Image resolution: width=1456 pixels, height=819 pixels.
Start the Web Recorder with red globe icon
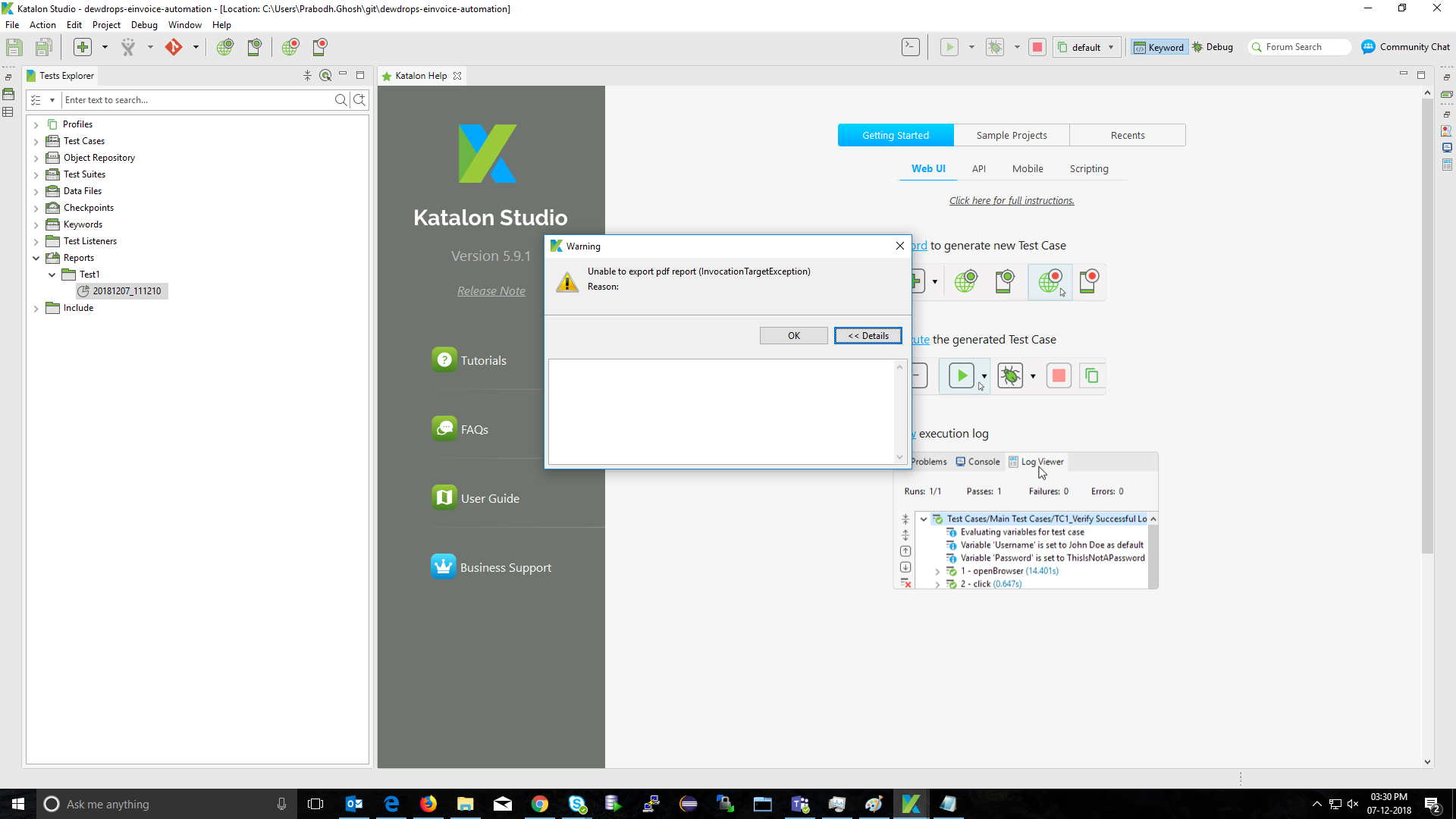point(290,47)
